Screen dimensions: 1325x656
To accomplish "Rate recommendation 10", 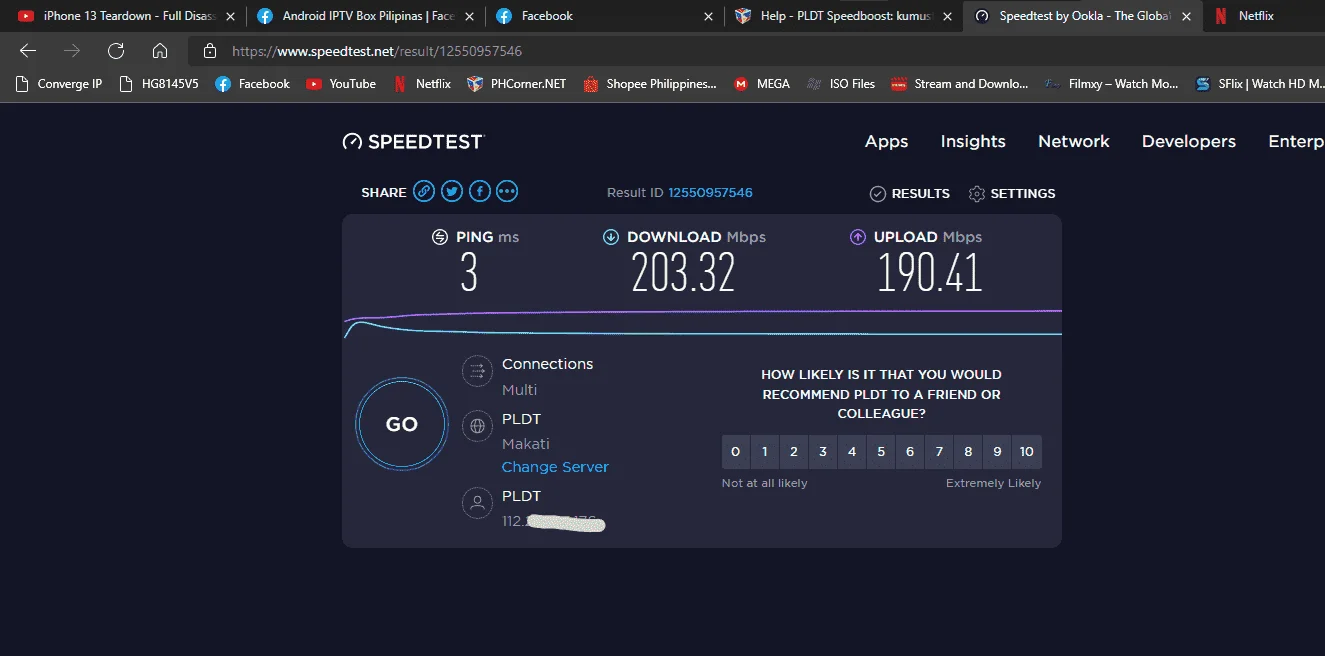I will pos(1026,452).
